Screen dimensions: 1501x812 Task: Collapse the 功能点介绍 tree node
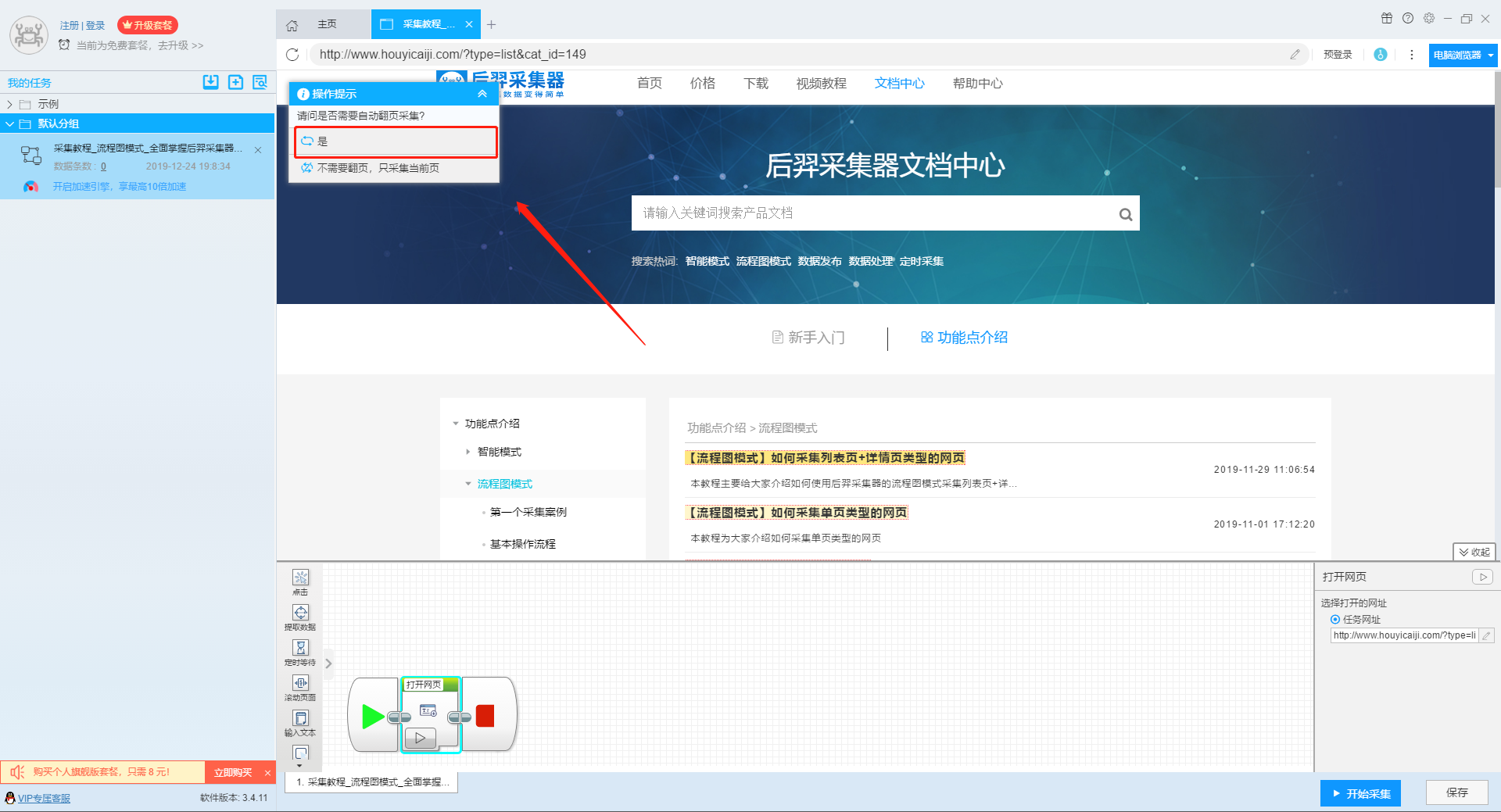(456, 424)
